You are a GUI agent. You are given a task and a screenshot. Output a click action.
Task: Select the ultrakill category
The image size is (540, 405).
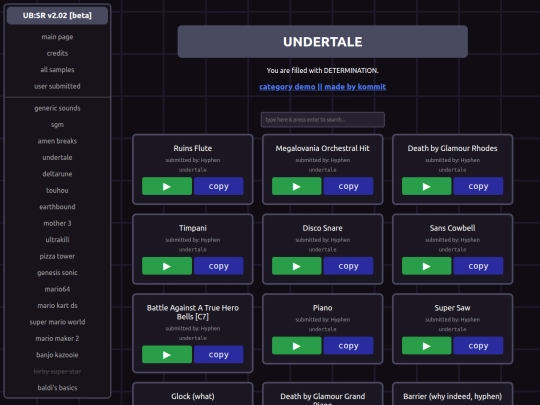pos(57,240)
